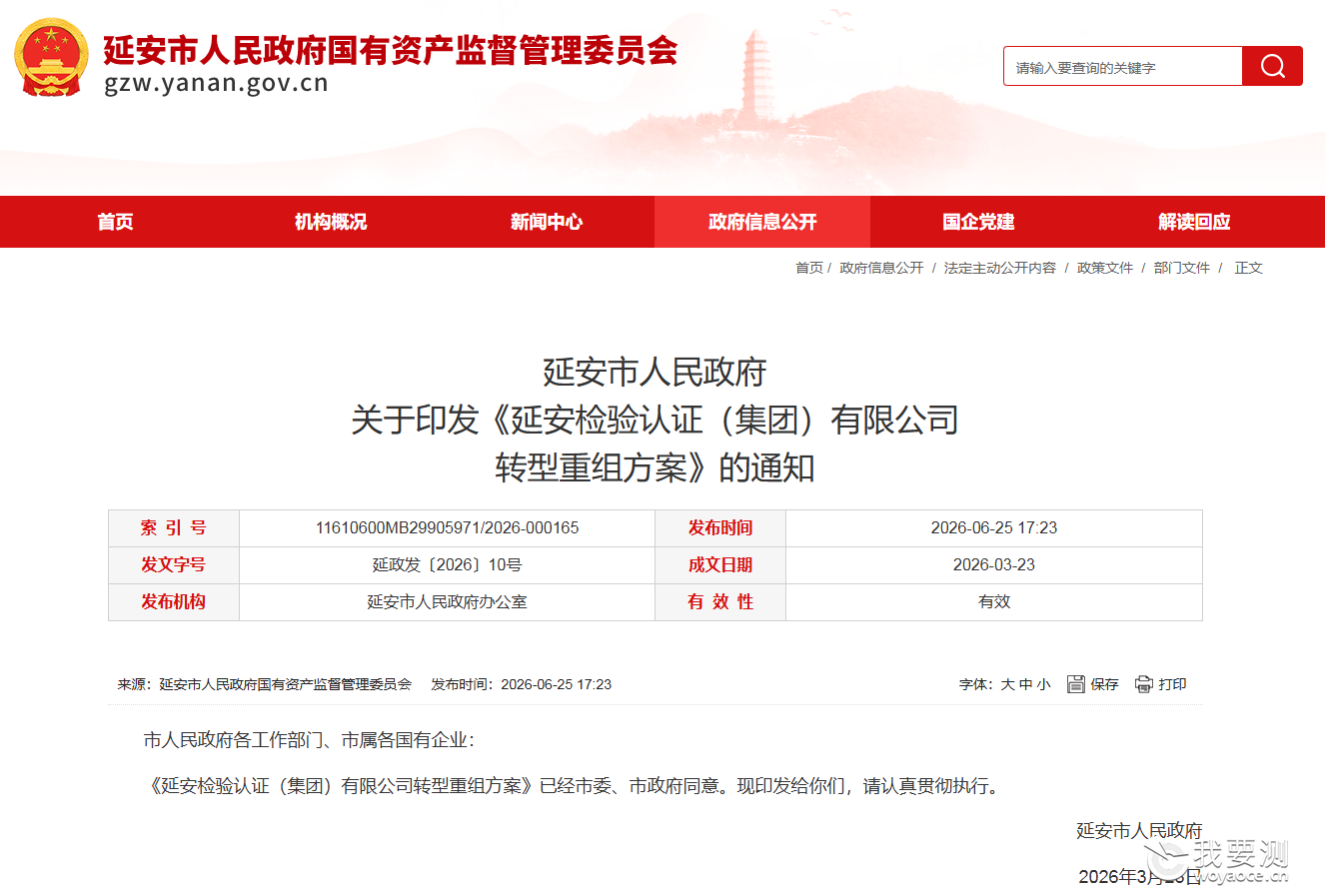
Task: Click the 打印 text link
Action: coord(1172,684)
